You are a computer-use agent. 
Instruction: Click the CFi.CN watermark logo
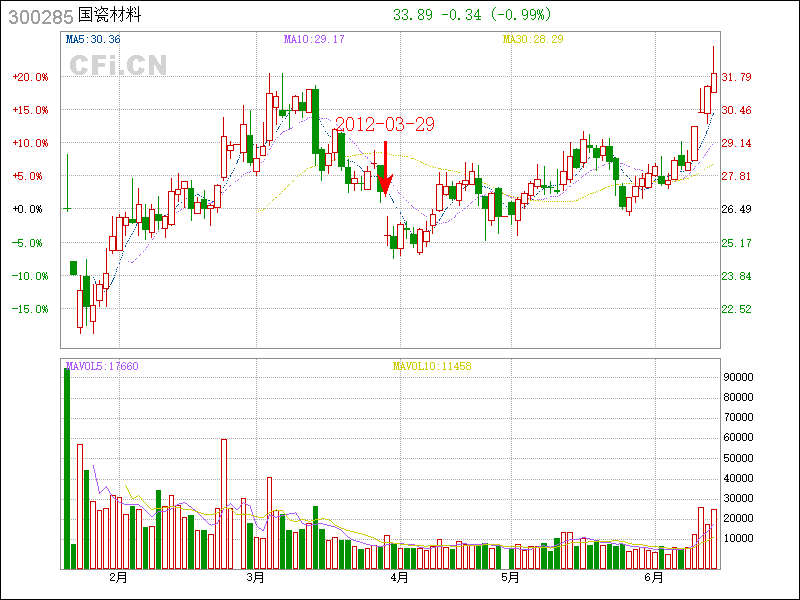(118, 65)
